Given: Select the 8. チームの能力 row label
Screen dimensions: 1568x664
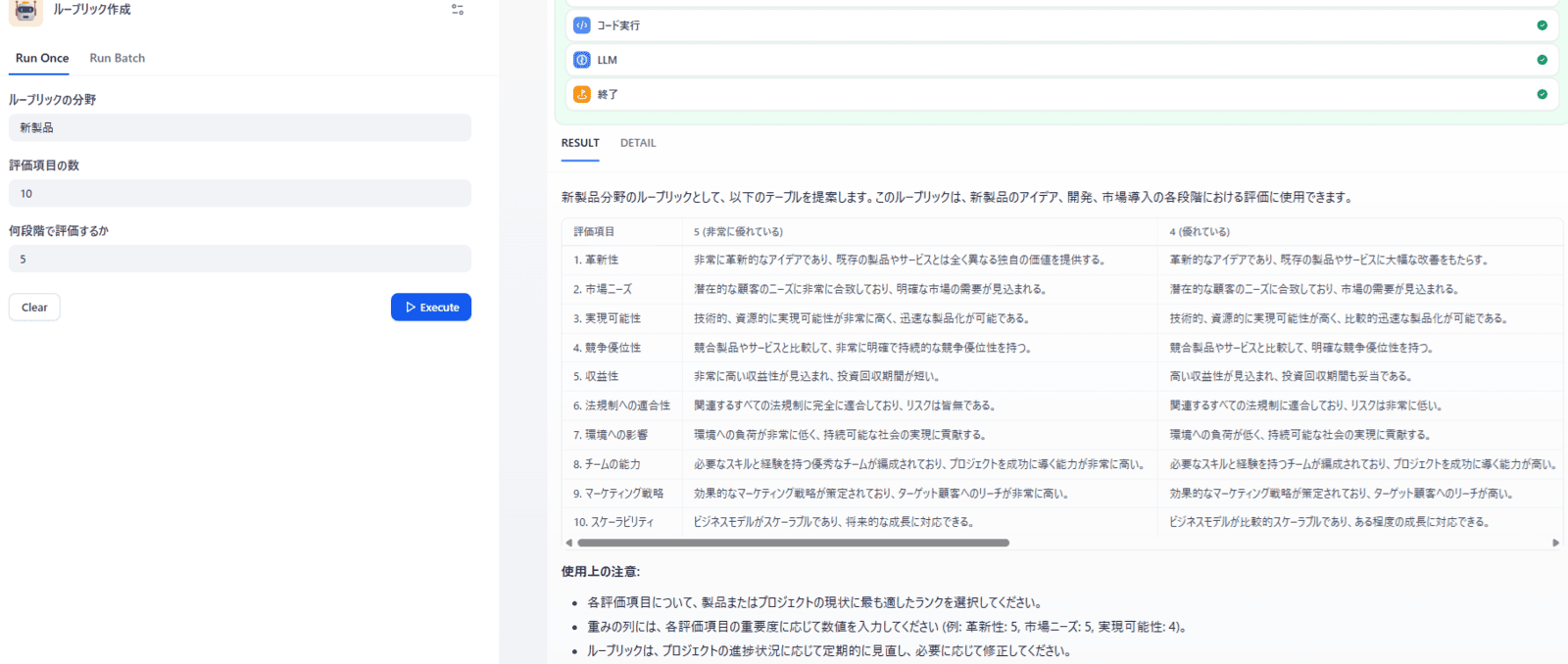Looking at the screenshot, I should (607, 464).
